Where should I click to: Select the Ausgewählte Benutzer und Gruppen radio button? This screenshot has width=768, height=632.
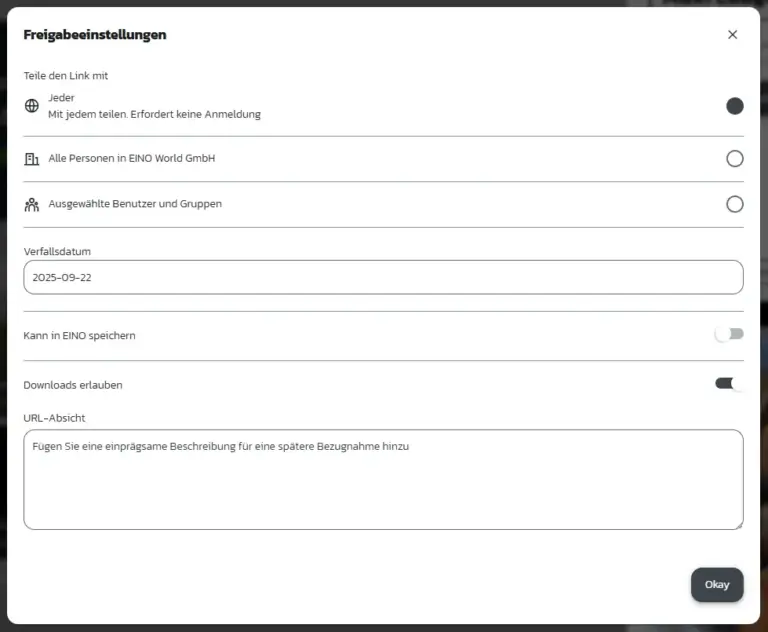pyautogui.click(x=735, y=204)
